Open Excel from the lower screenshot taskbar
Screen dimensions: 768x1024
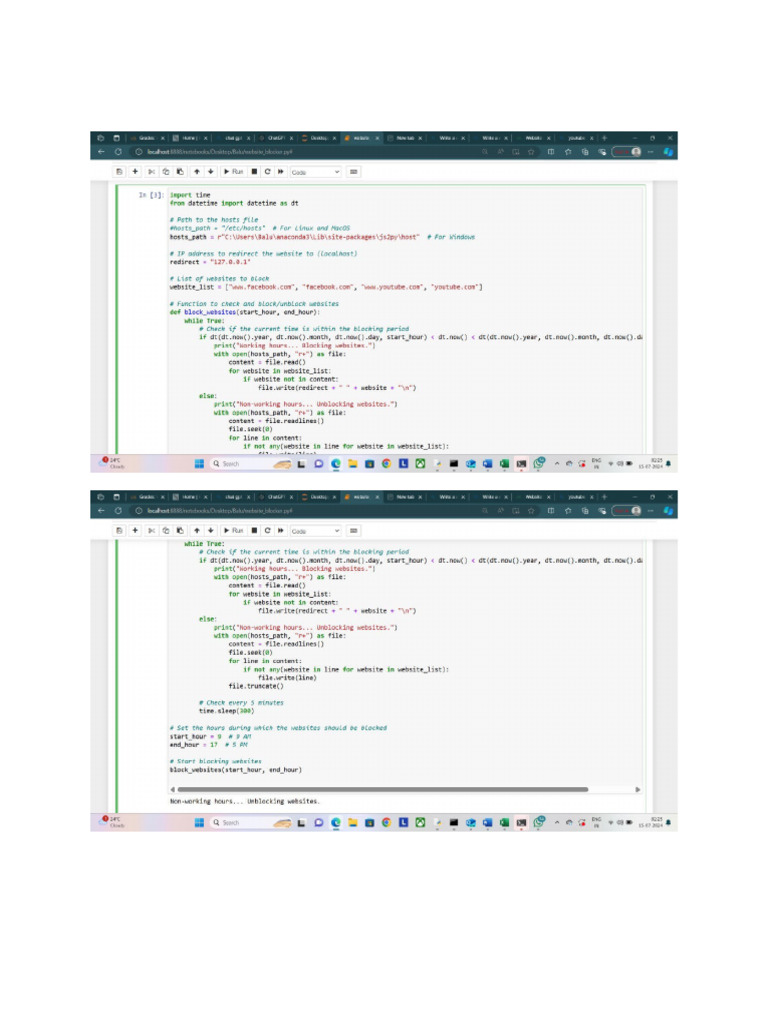504,823
